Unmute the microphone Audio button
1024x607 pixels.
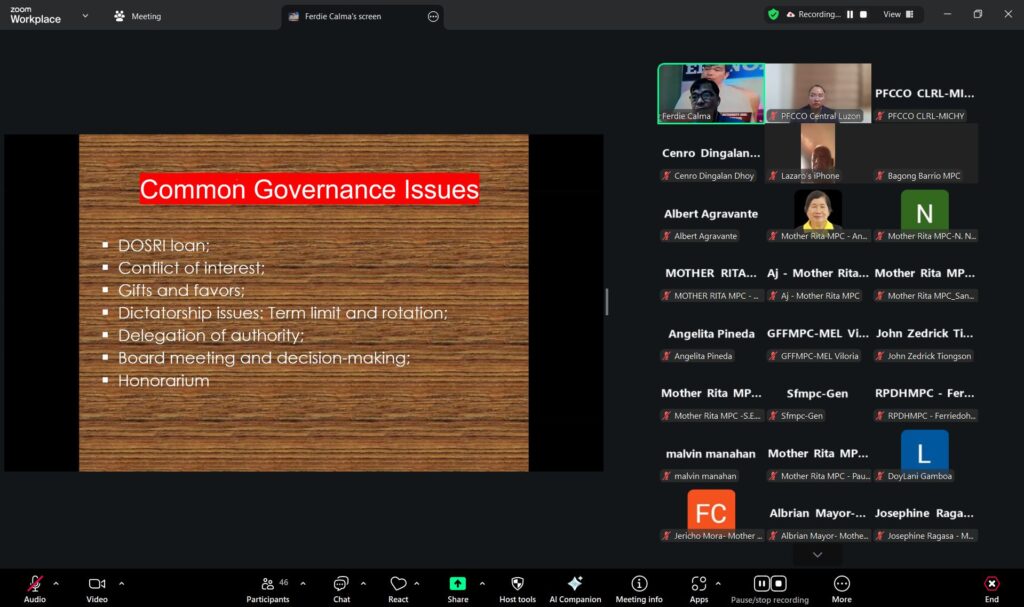point(35,584)
